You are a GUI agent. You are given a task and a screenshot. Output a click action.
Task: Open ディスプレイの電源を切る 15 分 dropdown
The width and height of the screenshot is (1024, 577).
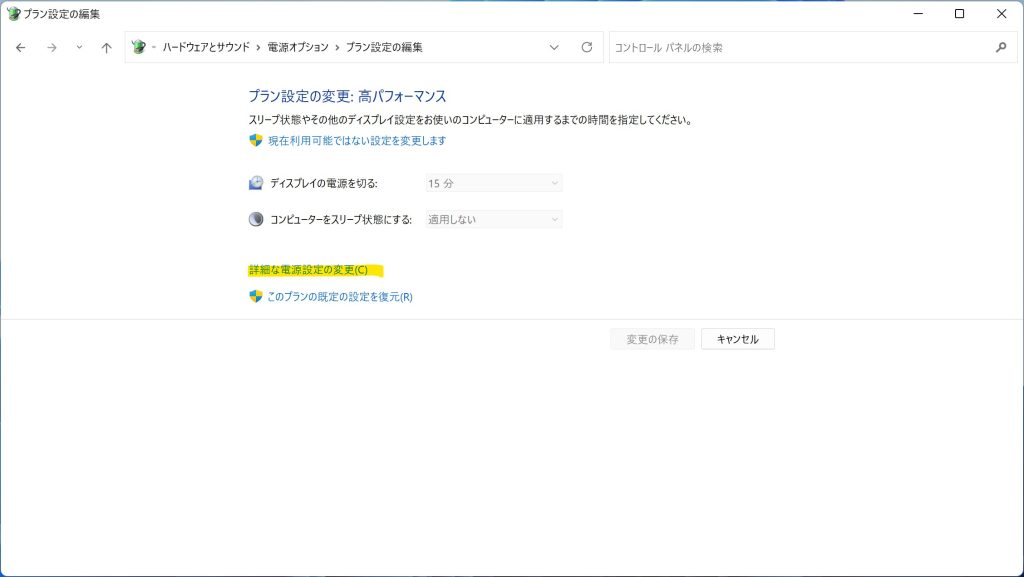pos(494,183)
